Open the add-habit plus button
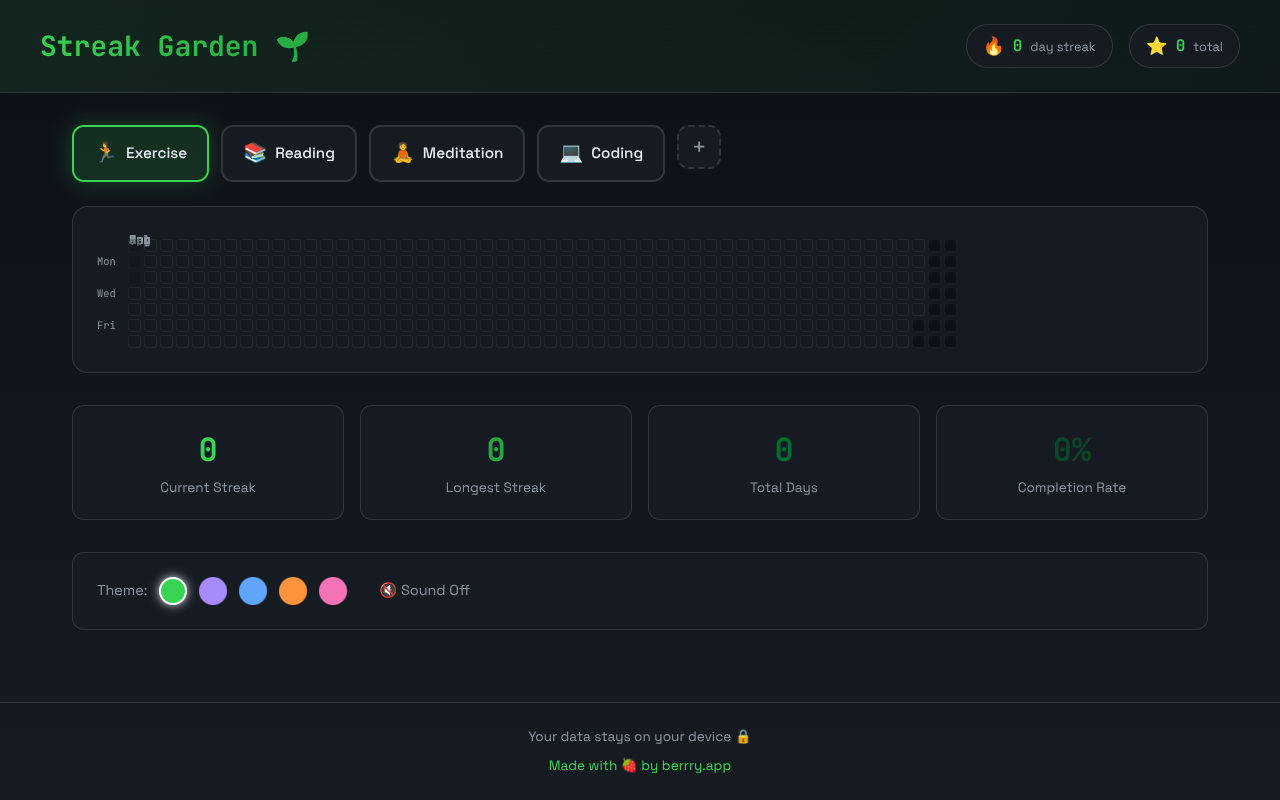1280x800 pixels. tap(699, 147)
